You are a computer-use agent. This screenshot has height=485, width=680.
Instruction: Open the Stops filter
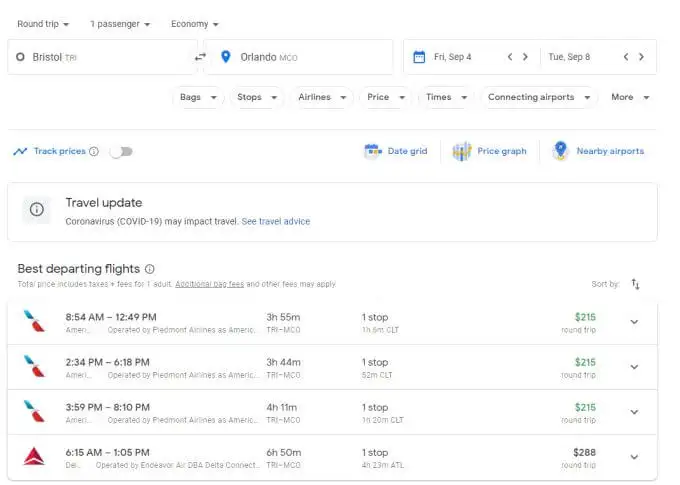(257, 97)
